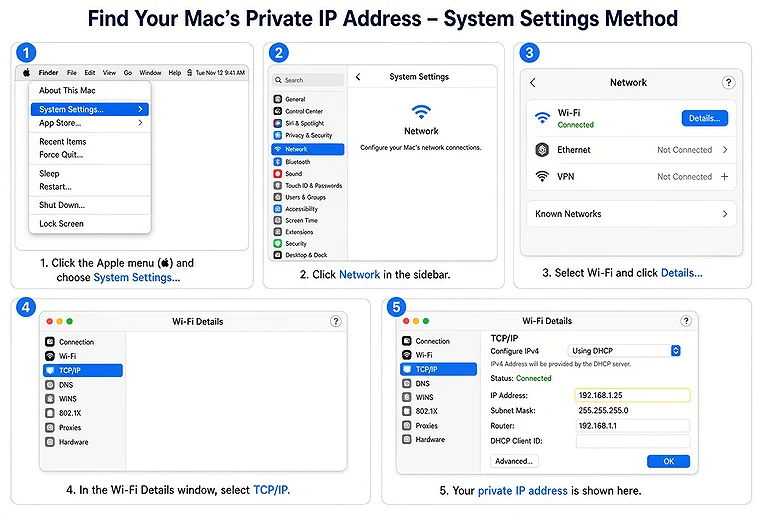
Task: Click the Router field 192.168.1.1
Action: point(632,425)
